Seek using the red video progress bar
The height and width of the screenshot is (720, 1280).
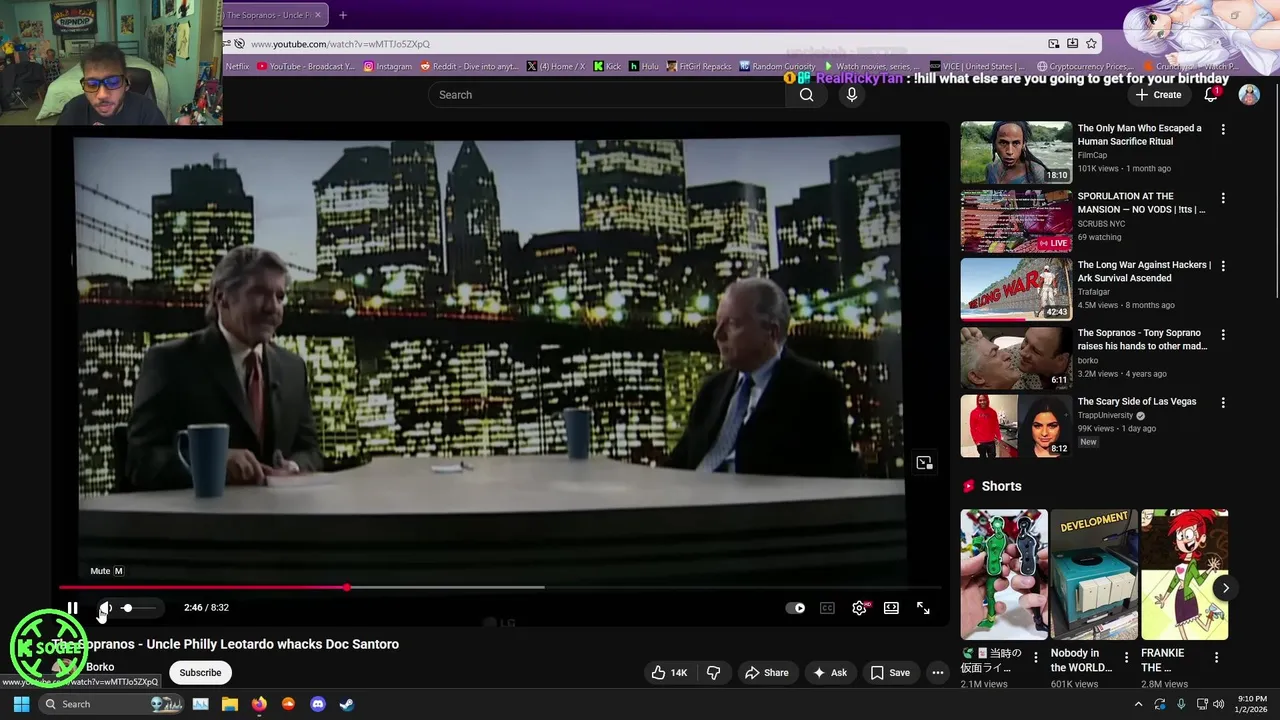(500, 587)
